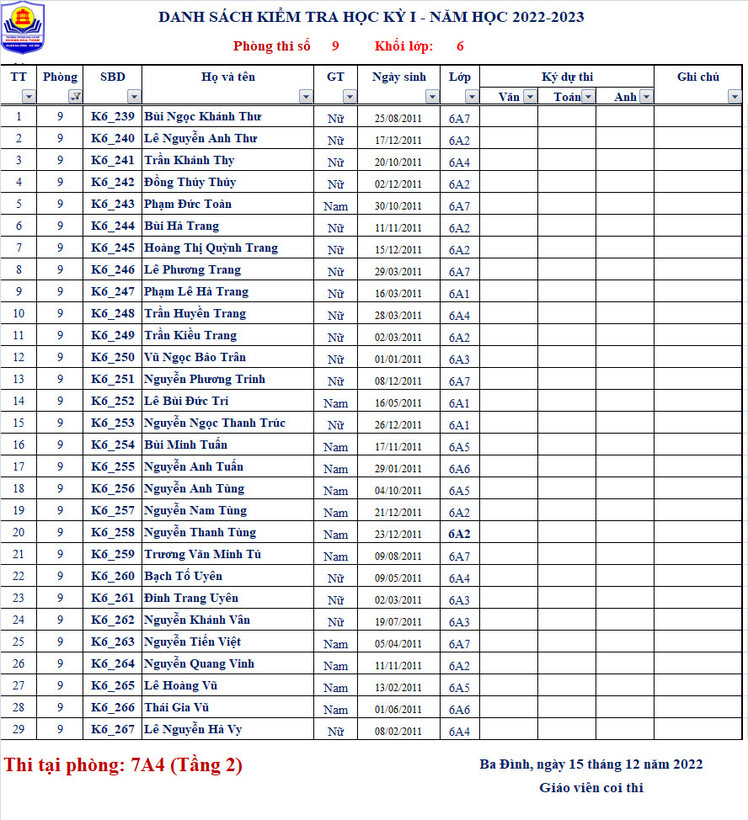Image resolution: width=748 pixels, height=820 pixels.
Task: Open the Văn column filter dropdown
Action: 530,96
